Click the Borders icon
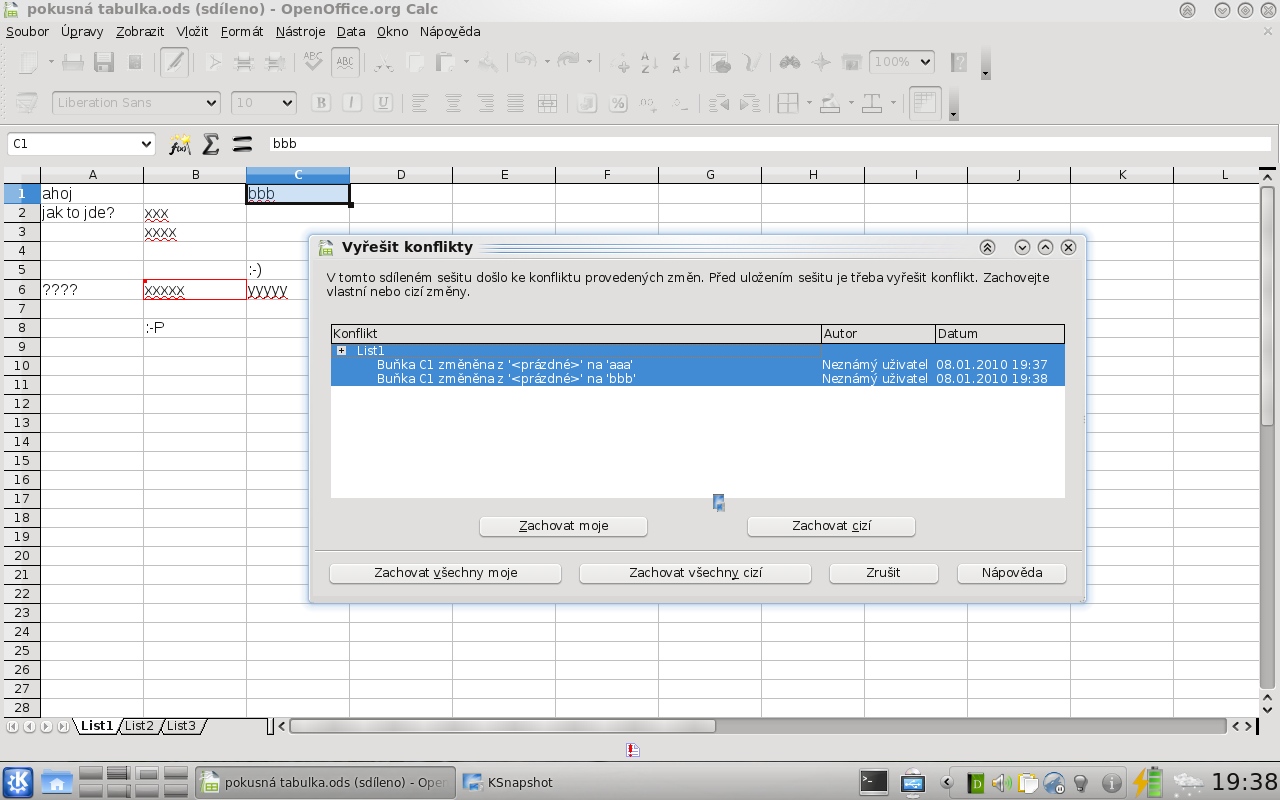Viewport: 1280px width, 800px height. coord(789,103)
